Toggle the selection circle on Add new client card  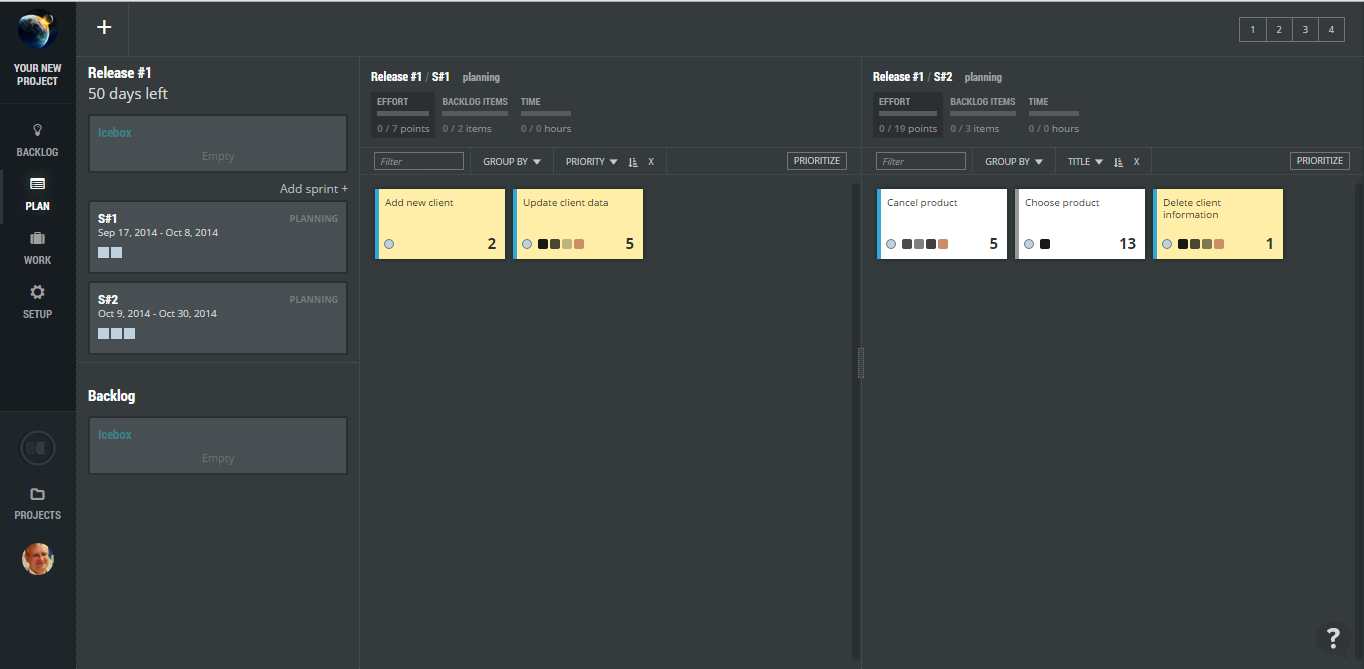click(x=389, y=243)
